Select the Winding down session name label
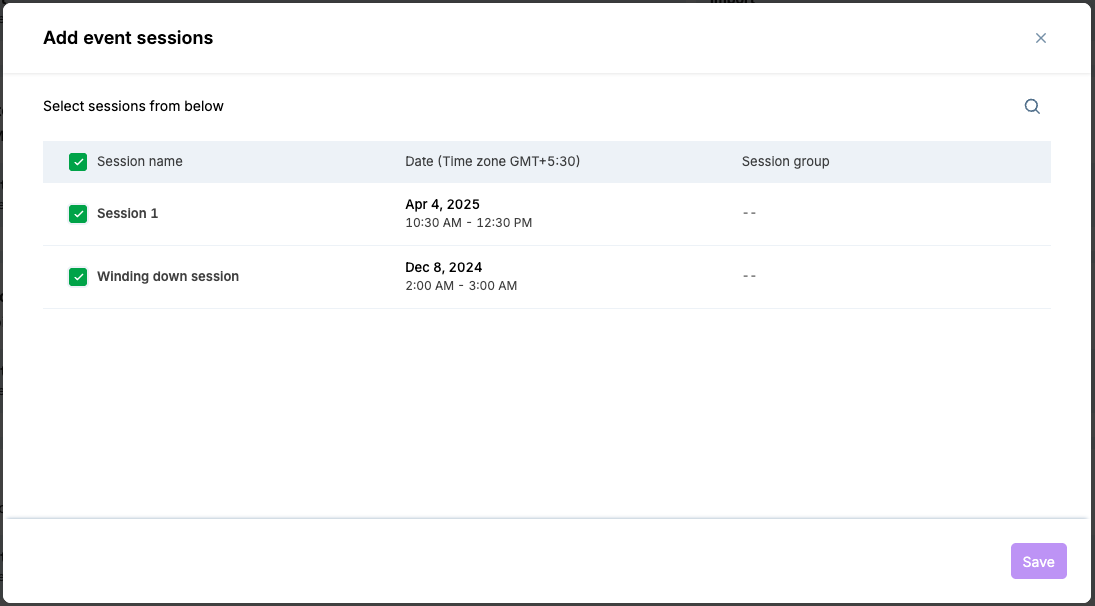The image size is (1095, 606). pos(168,277)
